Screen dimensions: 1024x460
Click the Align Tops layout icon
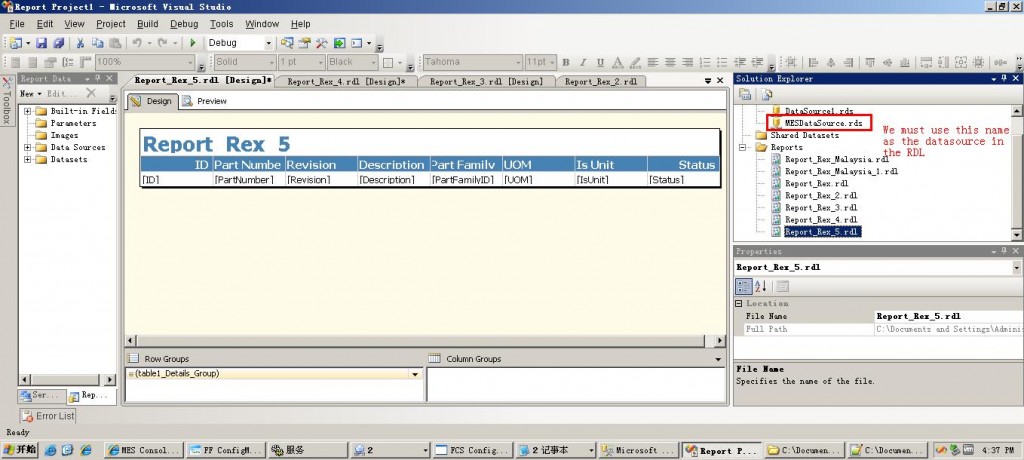(870, 63)
